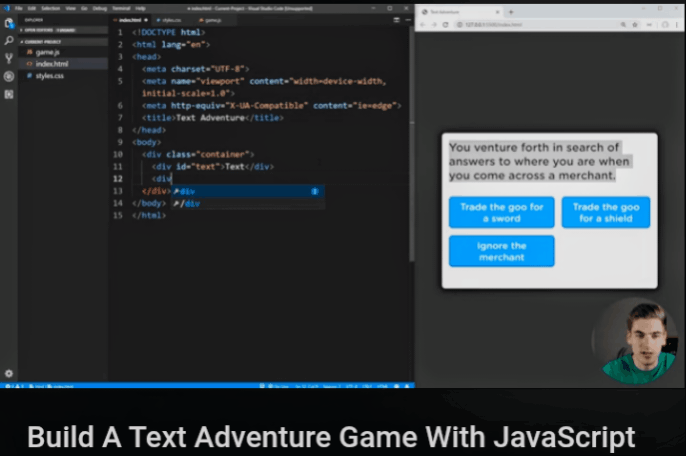Open the Explorer view in activity bar

click(x=9, y=23)
